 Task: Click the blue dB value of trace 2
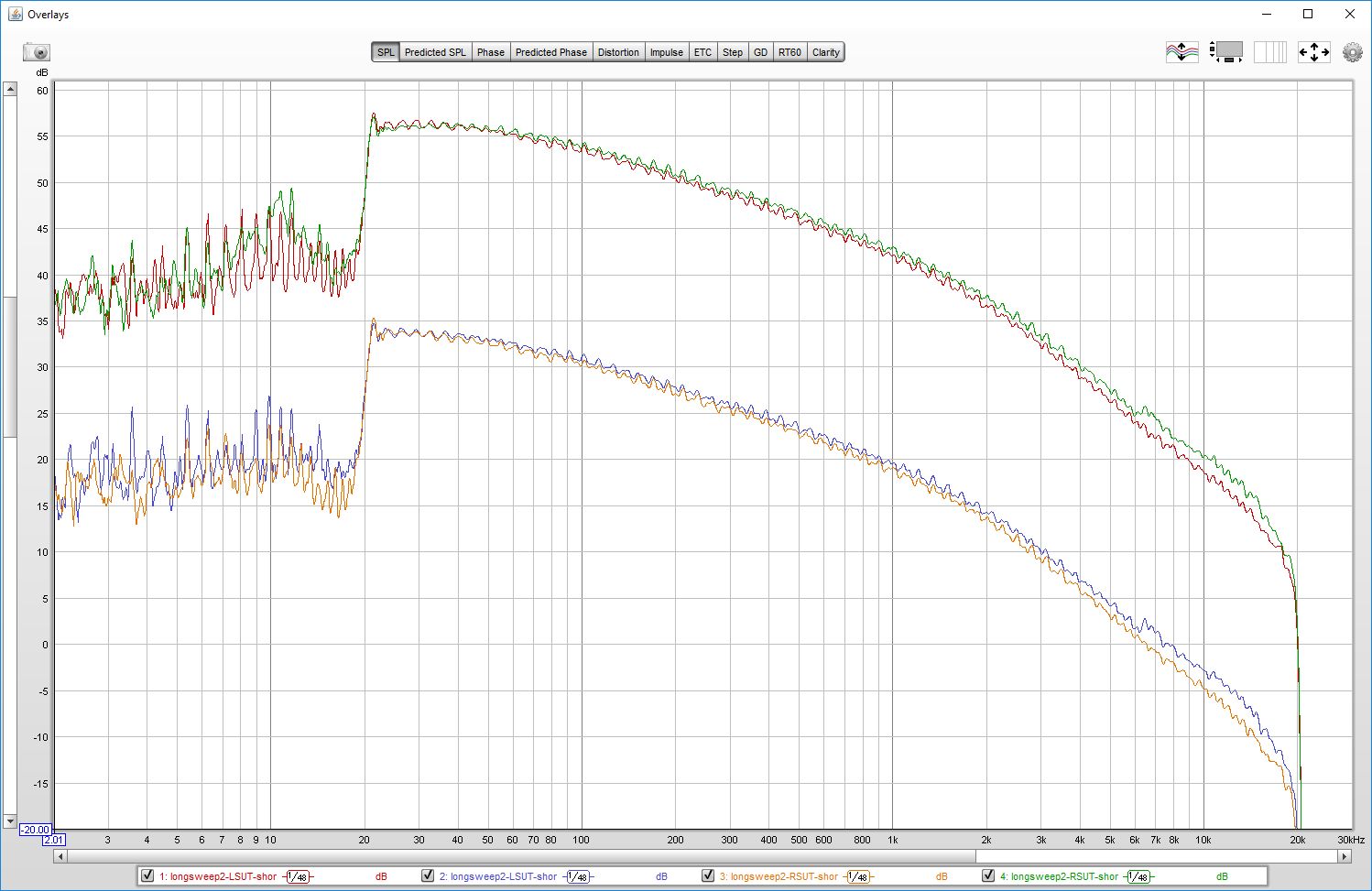click(x=661, y=877)
